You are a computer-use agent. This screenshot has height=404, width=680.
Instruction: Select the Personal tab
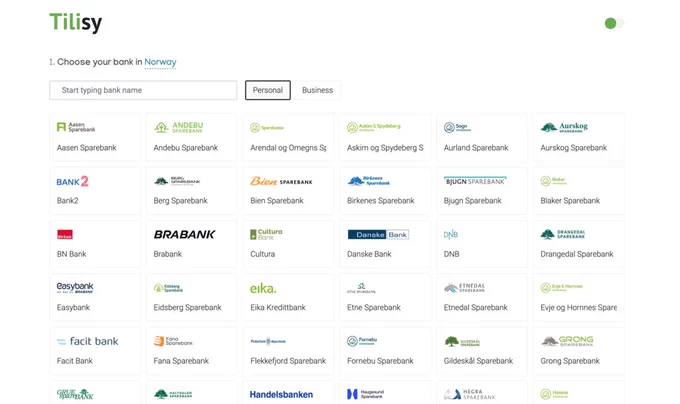tap(268, 90)
